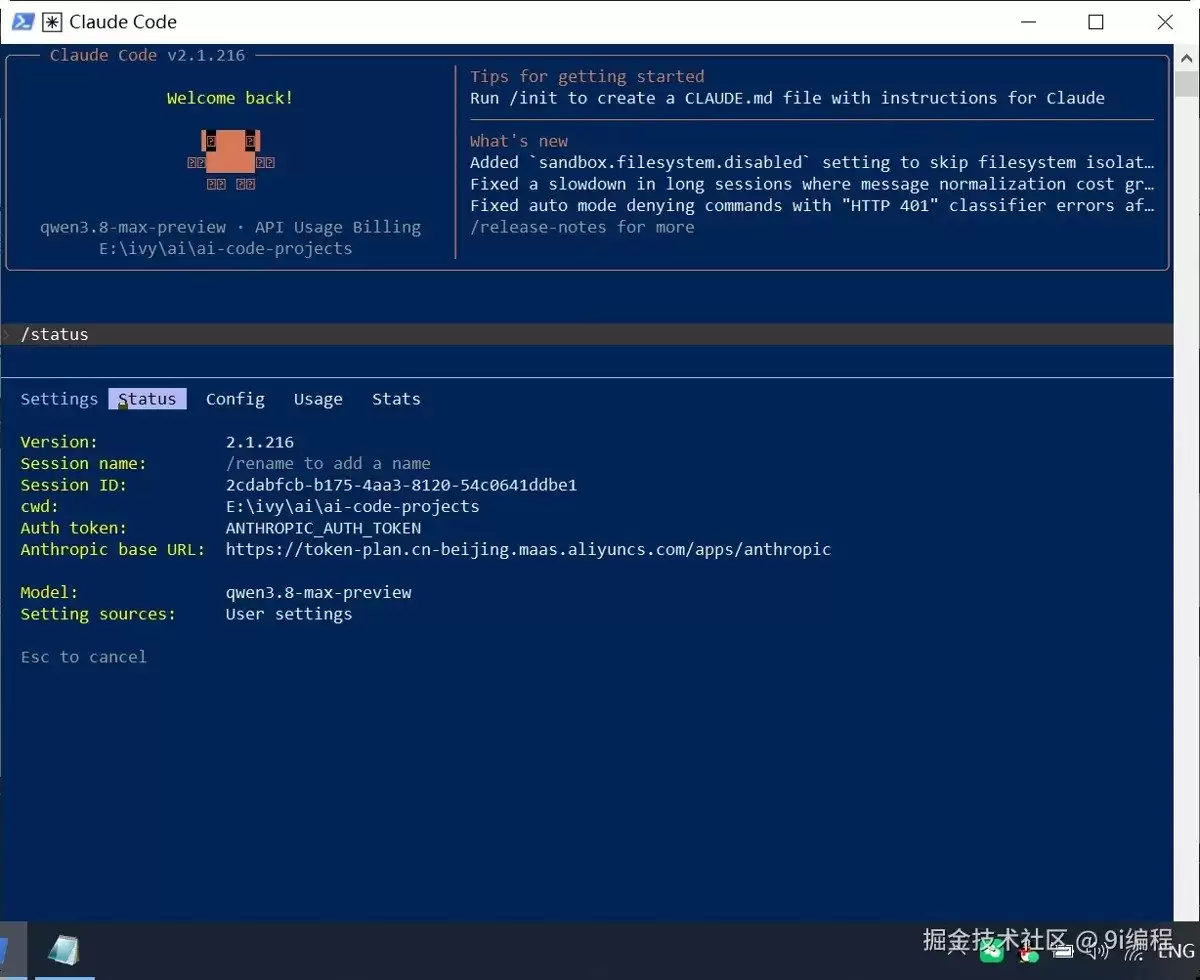Click the Anthropic base URL link

[528, 549]
